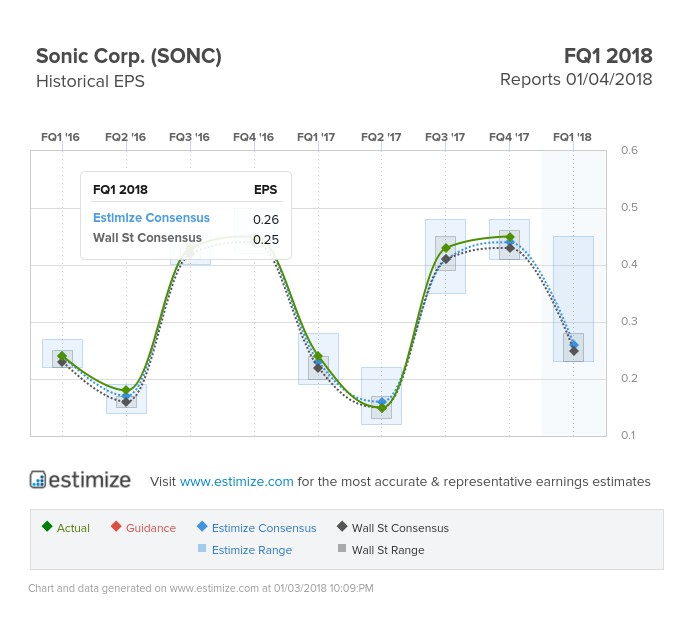Click the FQ2 '16 actual data point

pyautogui.click(x=126, y=390)
